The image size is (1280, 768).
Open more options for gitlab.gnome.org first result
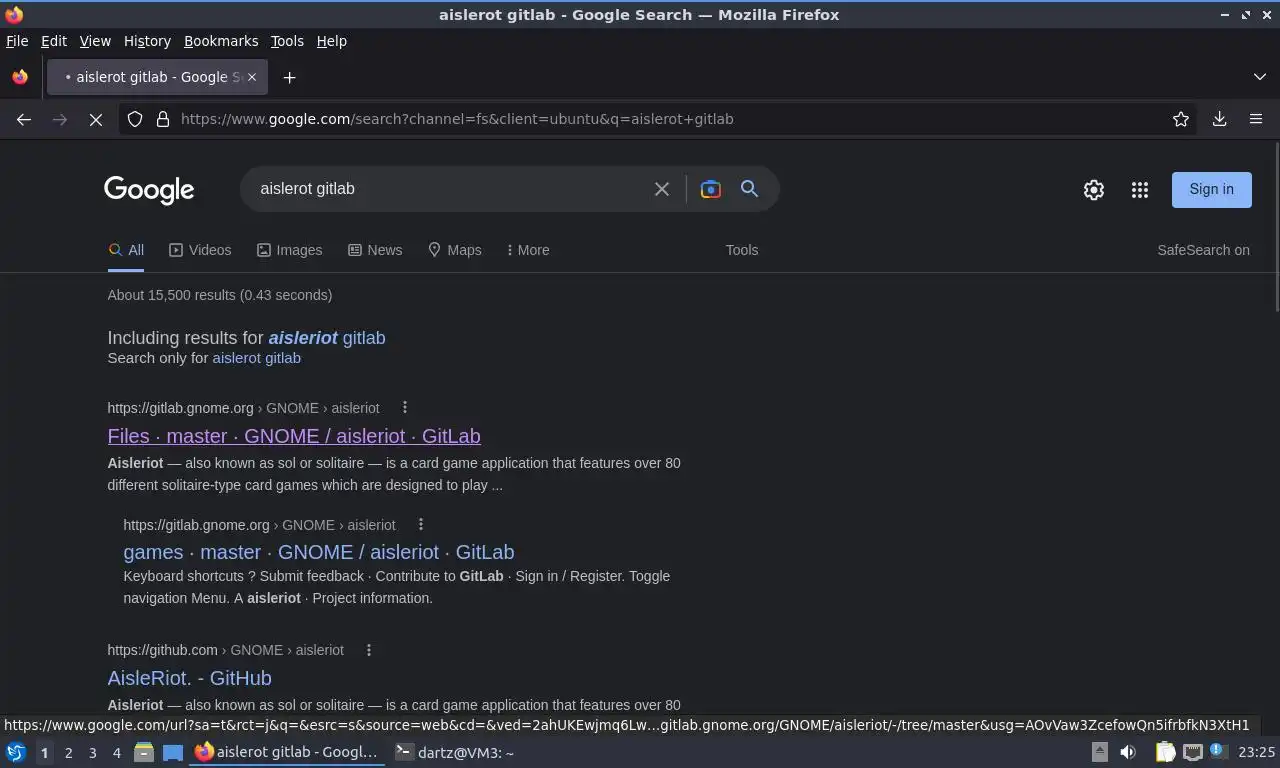405,407
